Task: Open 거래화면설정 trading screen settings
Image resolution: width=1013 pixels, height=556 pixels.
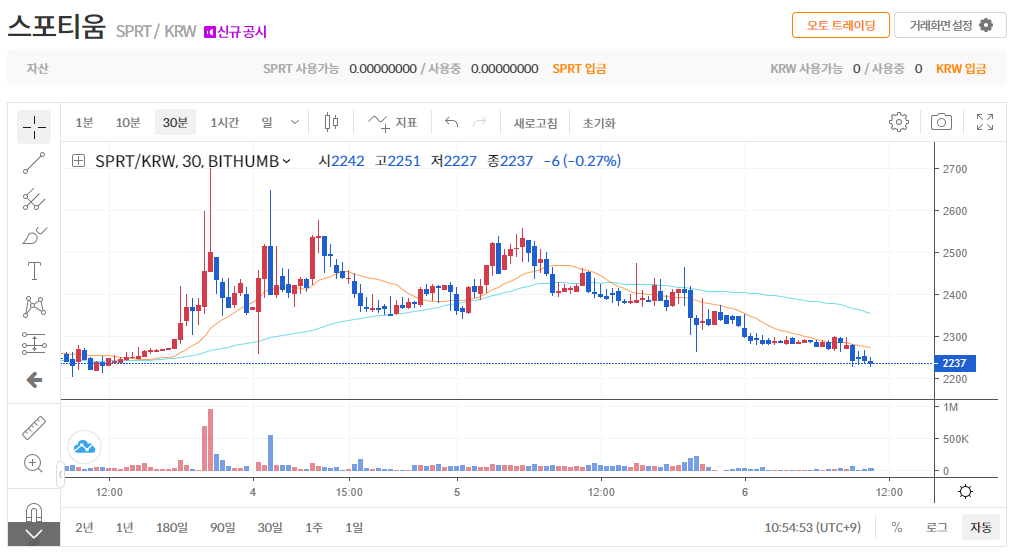Action: (x=950, y=25)
